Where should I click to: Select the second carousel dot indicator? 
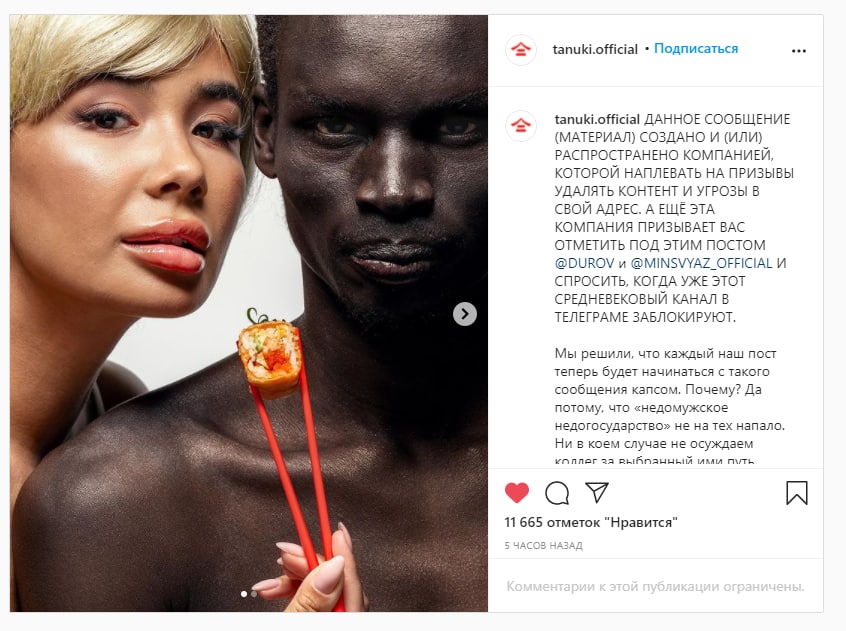pyautogui.click(x=254, y=594)
